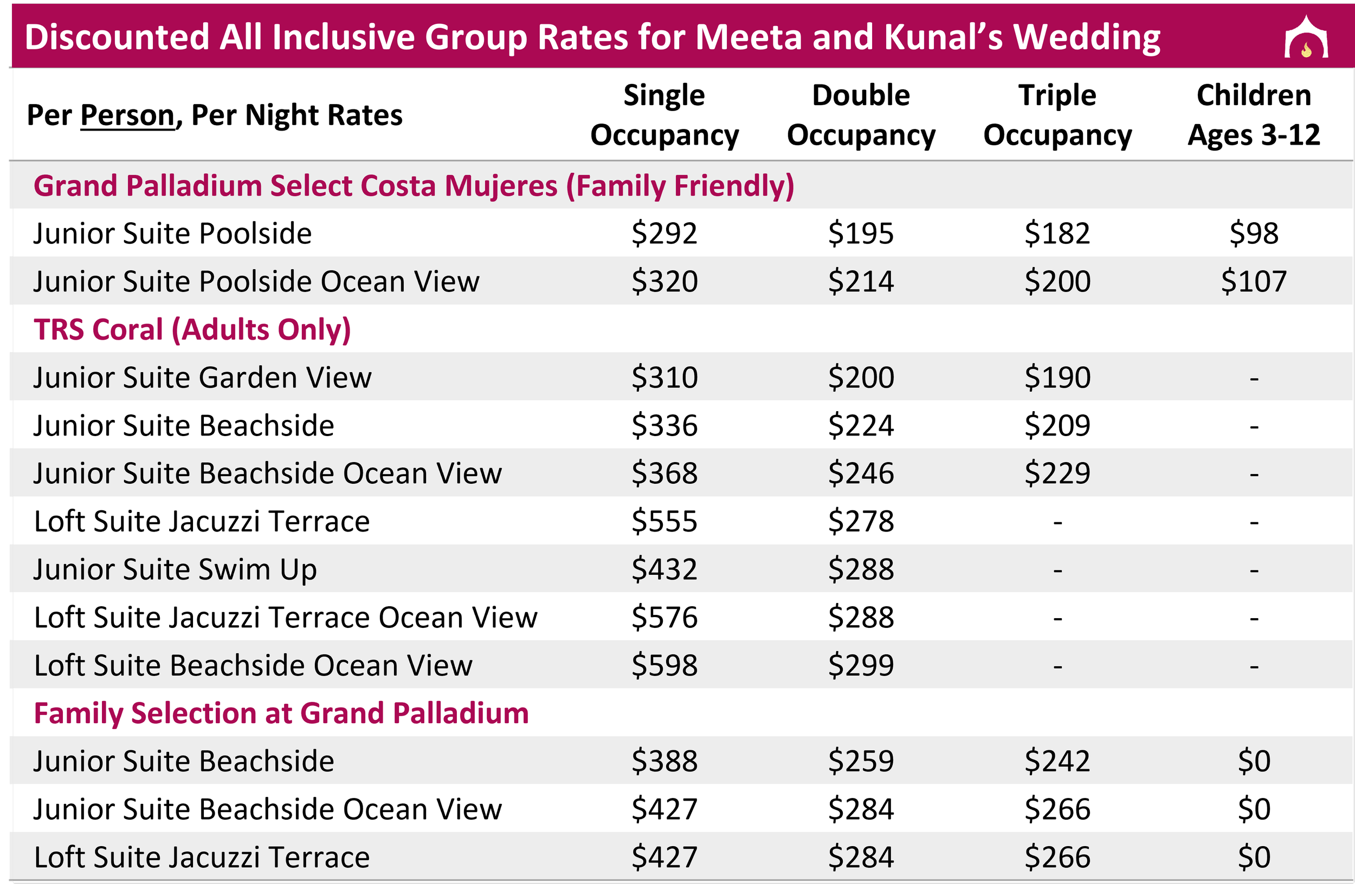
Task: Click the $98 children rate
Action: [1254, 233]
